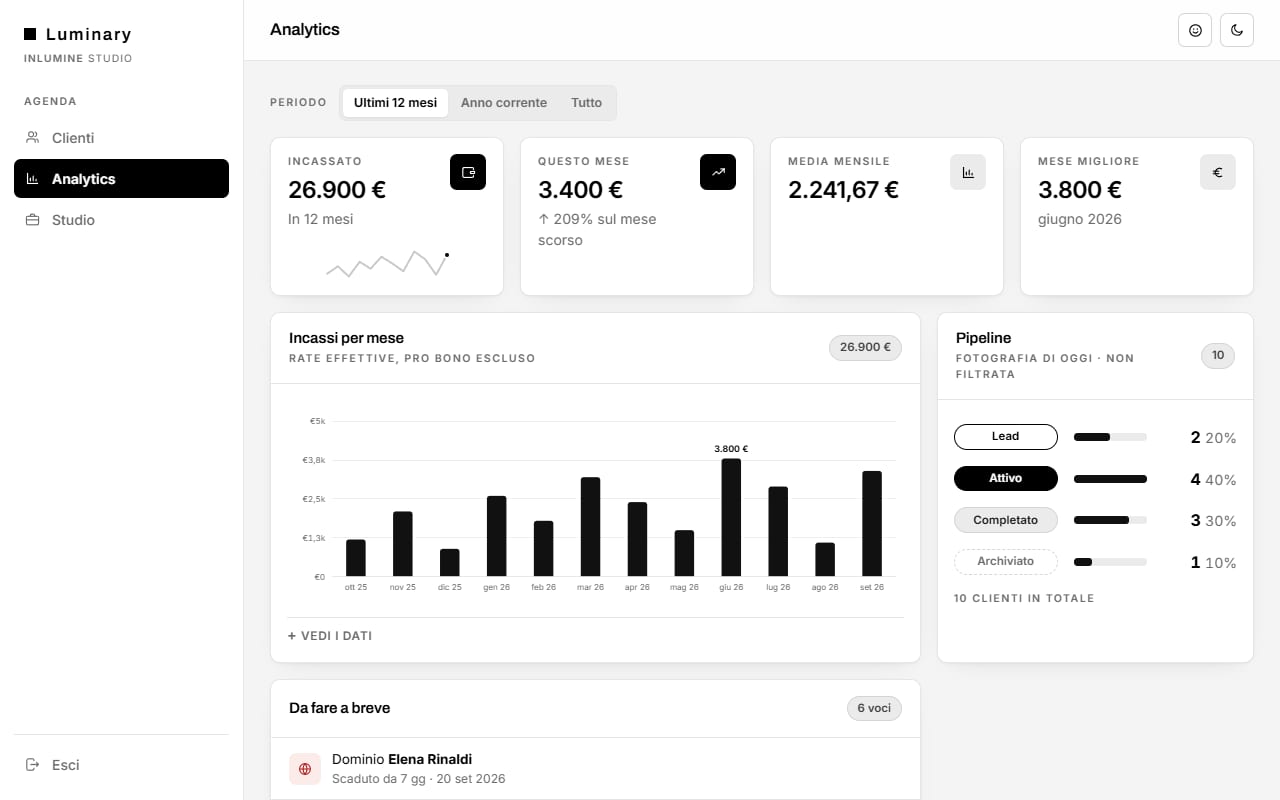This screenshot has height=800, width=1280.
Task: Select the Tutto period tab
Action: click(x=587, y=103)
